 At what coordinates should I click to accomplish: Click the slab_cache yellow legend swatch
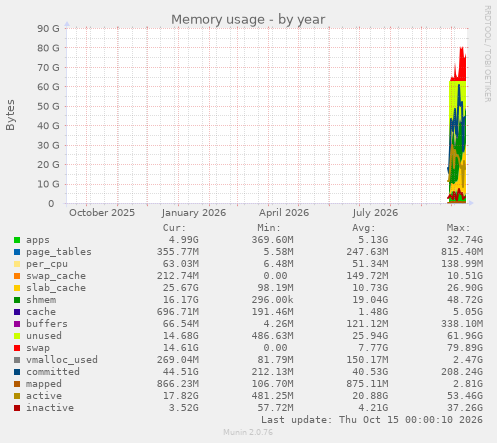[x=17, y=288]
